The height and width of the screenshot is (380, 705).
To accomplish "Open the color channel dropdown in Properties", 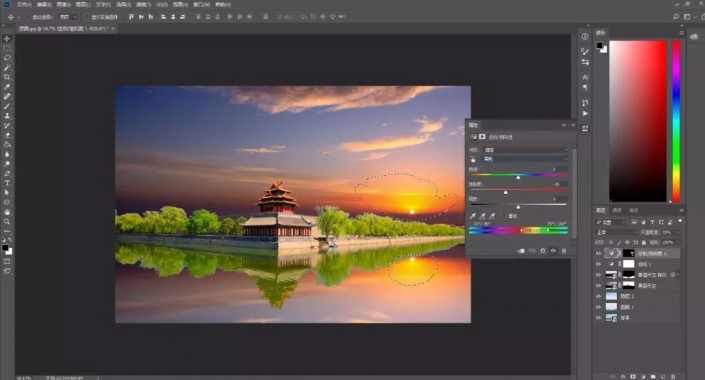I will point(525,159).
